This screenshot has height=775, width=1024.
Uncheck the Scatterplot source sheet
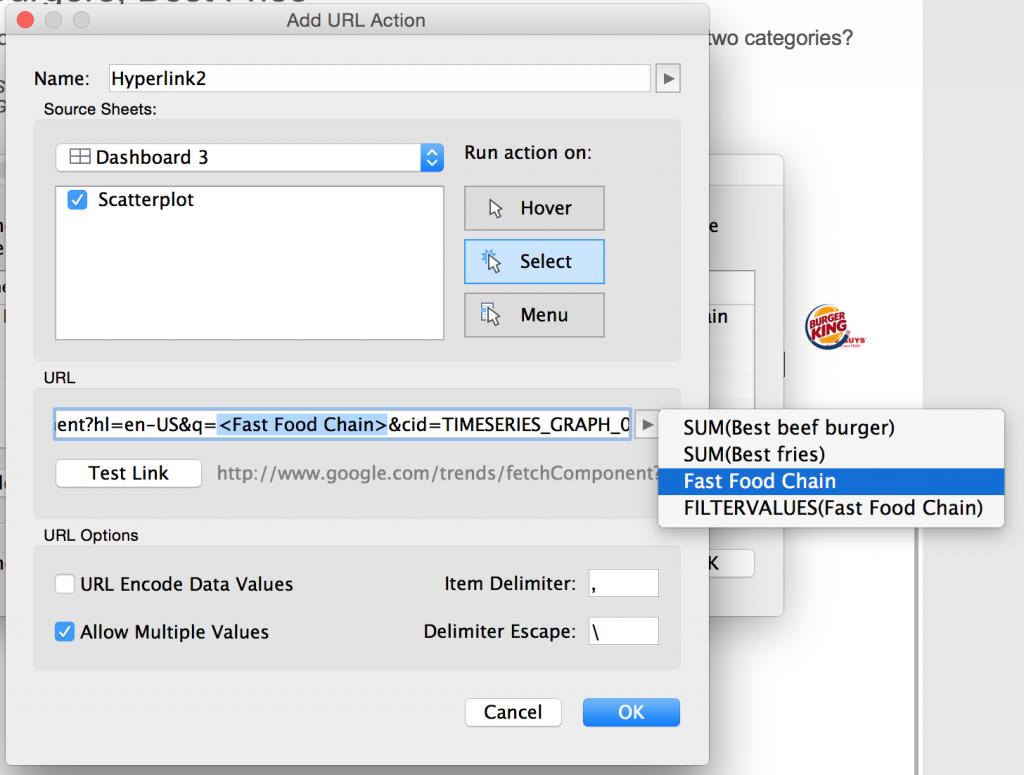76,199
